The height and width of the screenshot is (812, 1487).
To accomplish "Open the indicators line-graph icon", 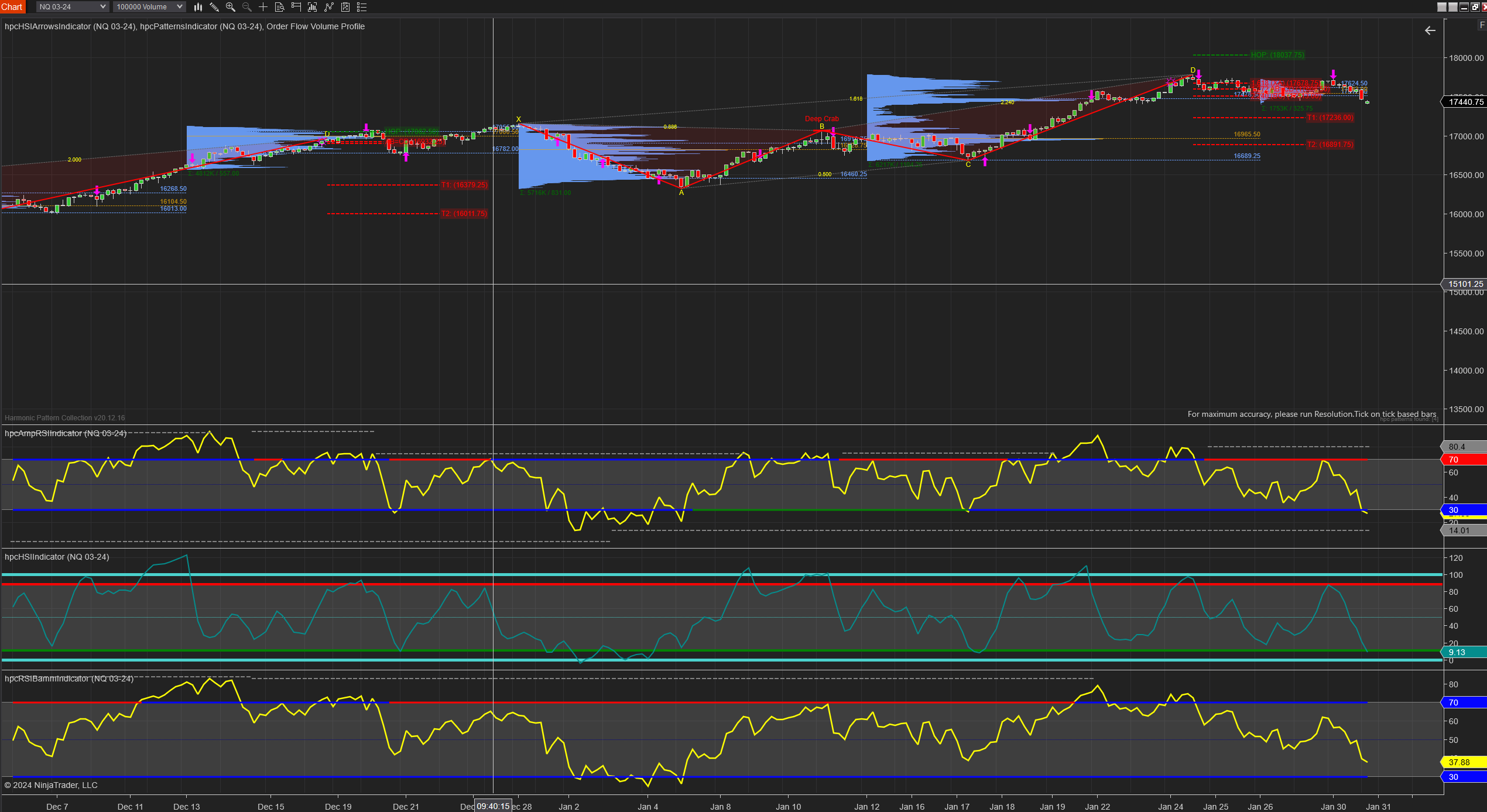I will pos(329,7).
